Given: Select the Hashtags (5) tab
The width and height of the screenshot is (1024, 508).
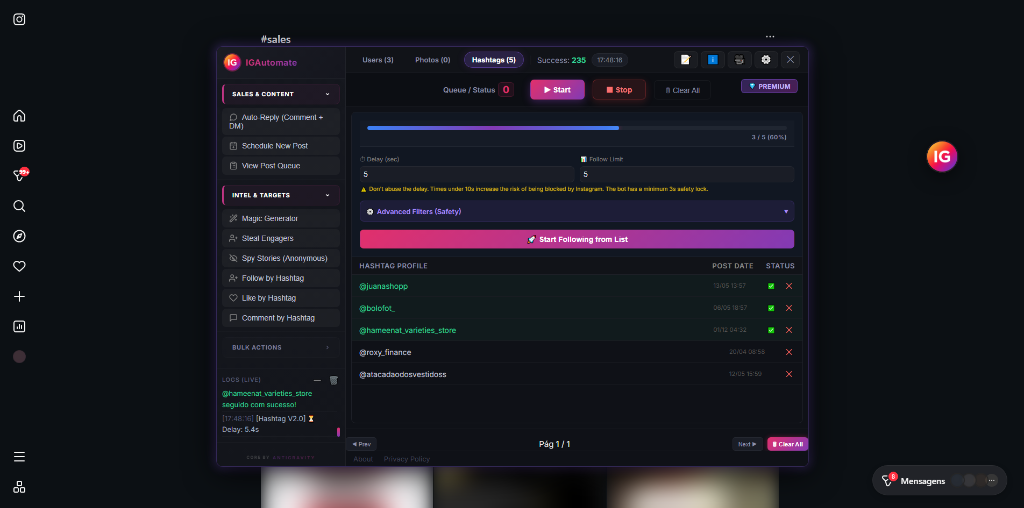Looking at the screenshot, I should [494, 60].
